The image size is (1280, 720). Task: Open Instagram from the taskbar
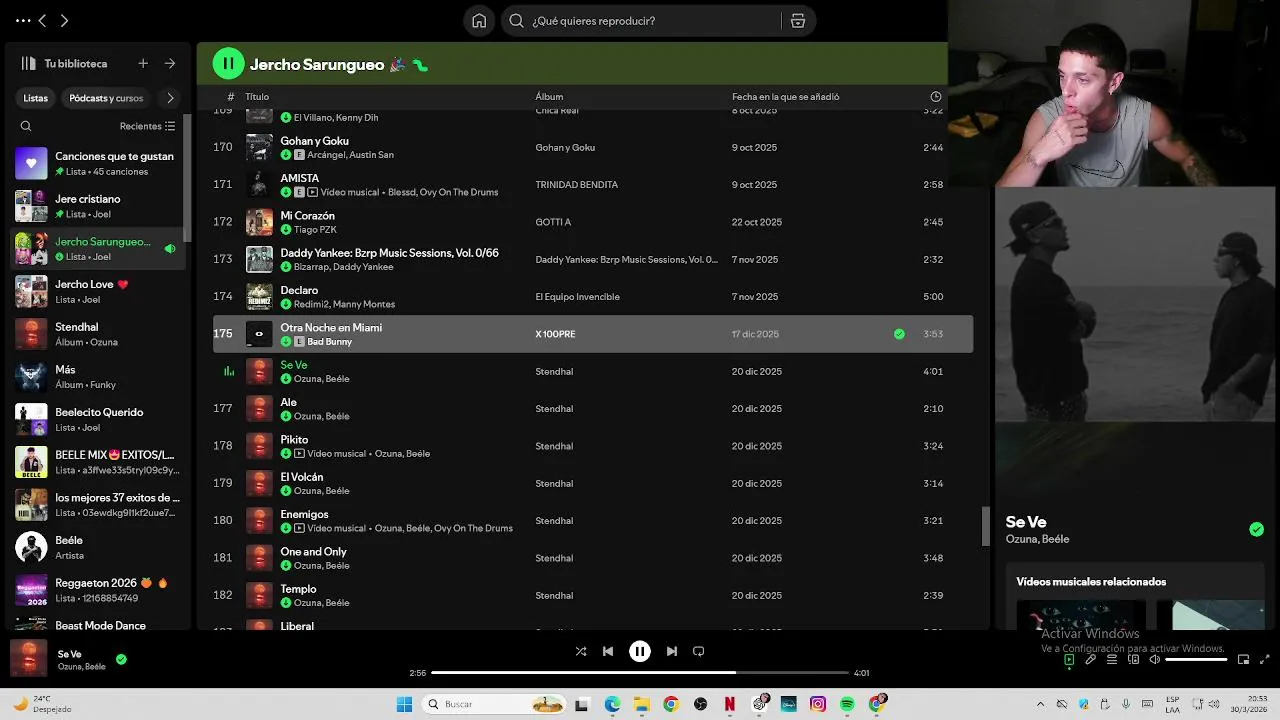(818, 704)
